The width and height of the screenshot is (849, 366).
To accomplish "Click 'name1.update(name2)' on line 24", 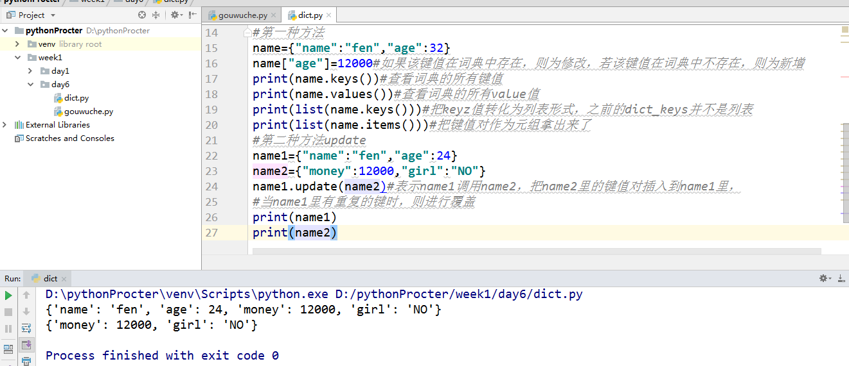I will (319, 187).
